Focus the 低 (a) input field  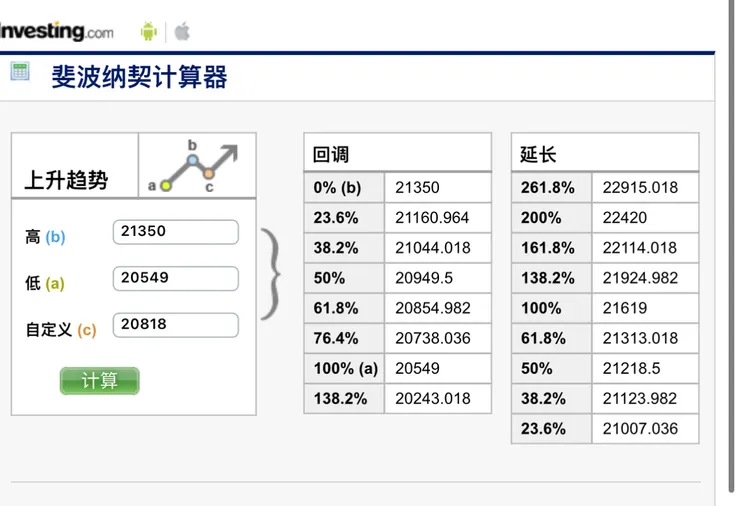point(176,278)
